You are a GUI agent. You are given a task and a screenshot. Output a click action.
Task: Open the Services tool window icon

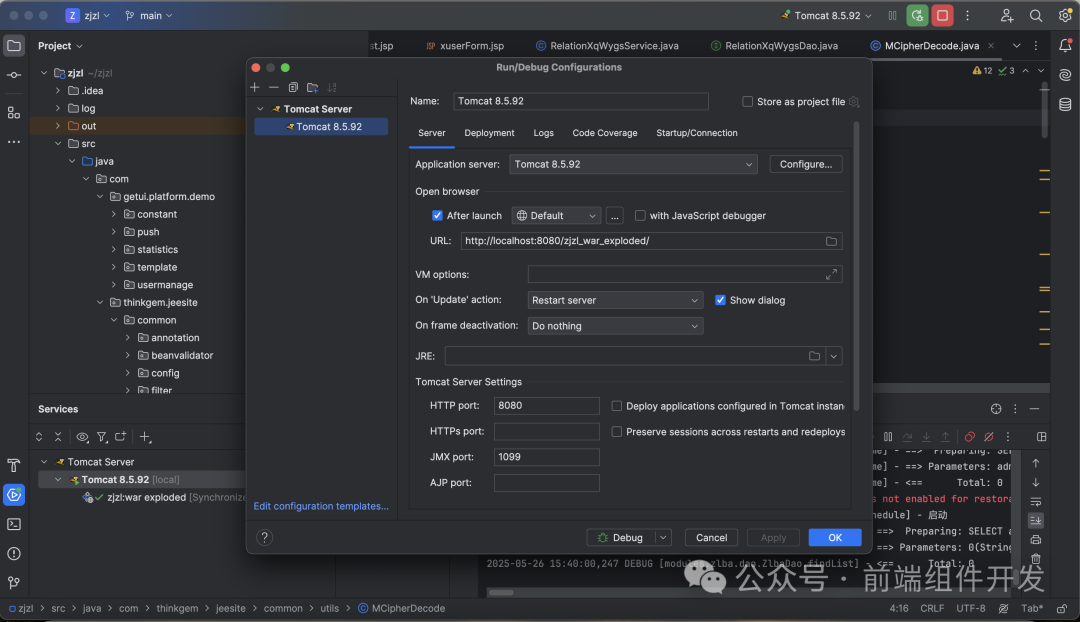click(14, 495)
